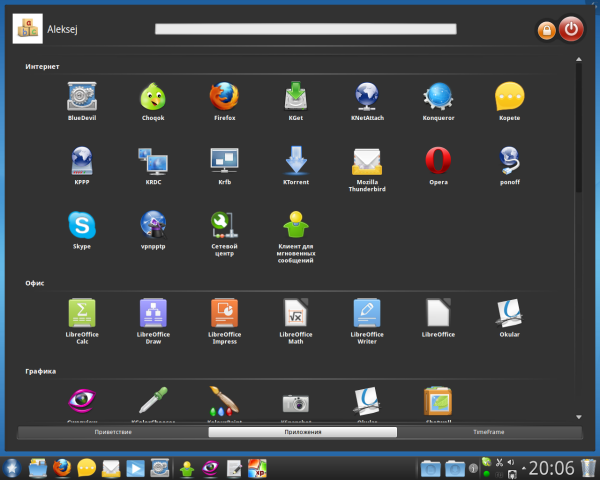The width and height of the screenshot is (600, 480).
Task: Launch Mozilla Thunderbird mail client
Action: click(367, 169)
